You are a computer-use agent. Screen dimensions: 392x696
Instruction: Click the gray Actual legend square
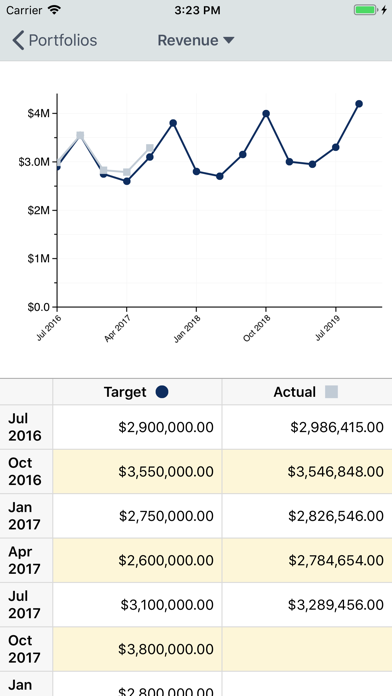click(x=331, y=392)
